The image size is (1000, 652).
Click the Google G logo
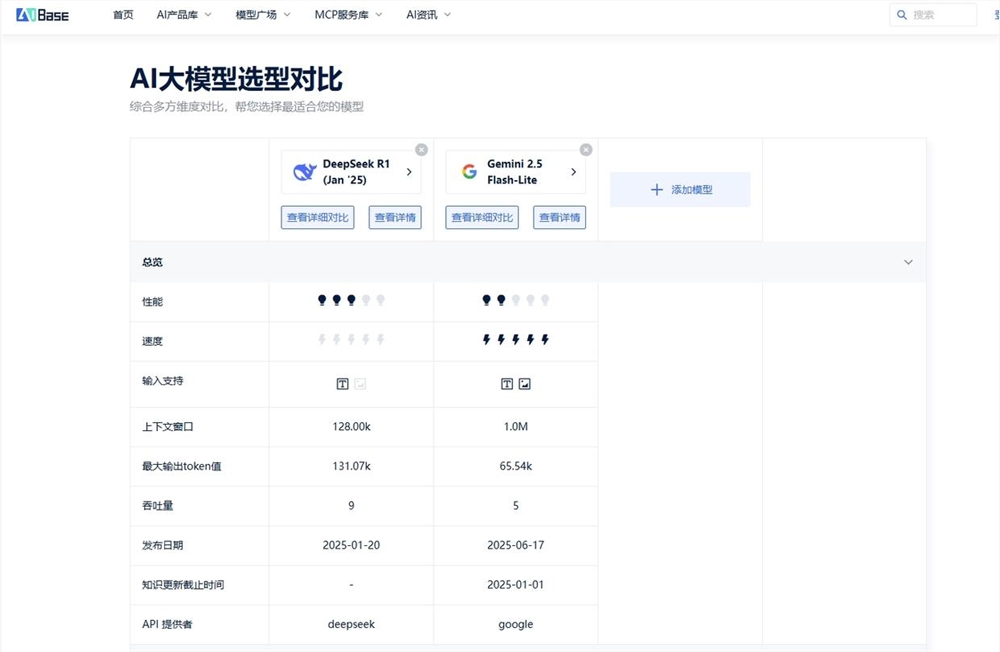(469, 172)
